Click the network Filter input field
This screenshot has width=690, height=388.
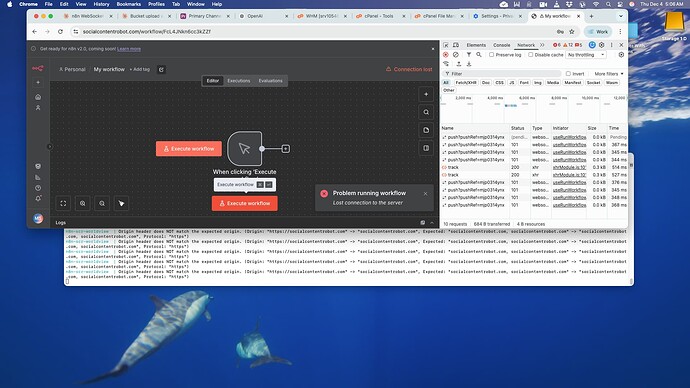coord(502,74)
